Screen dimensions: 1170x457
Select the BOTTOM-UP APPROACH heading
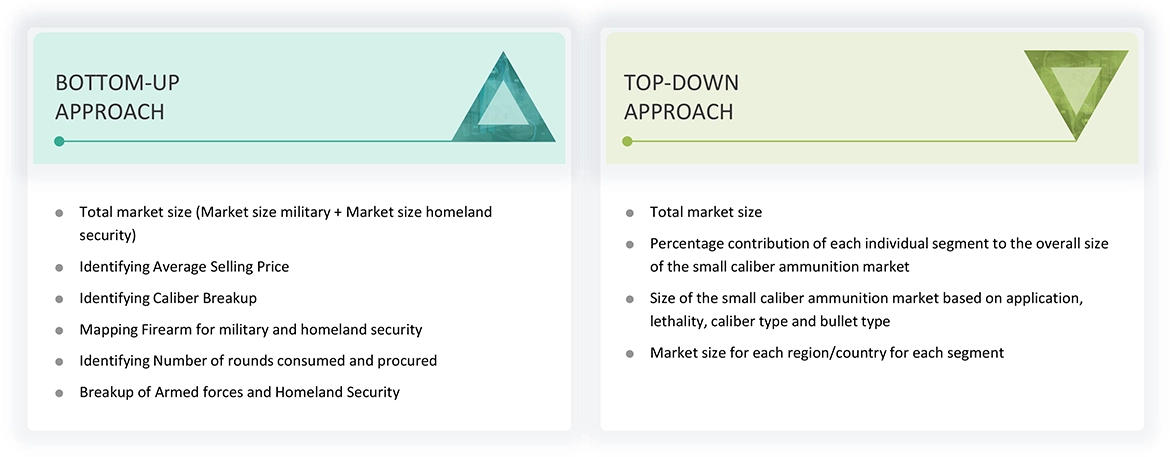click(x=118, y=97)
